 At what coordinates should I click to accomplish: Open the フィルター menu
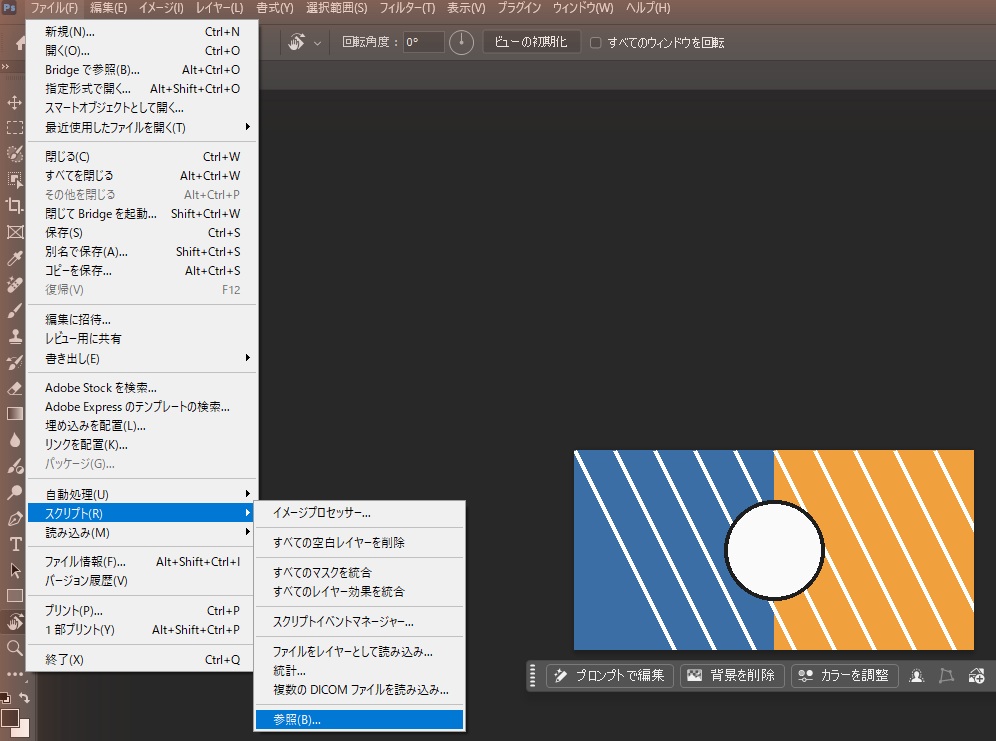(x=407, y=8)
